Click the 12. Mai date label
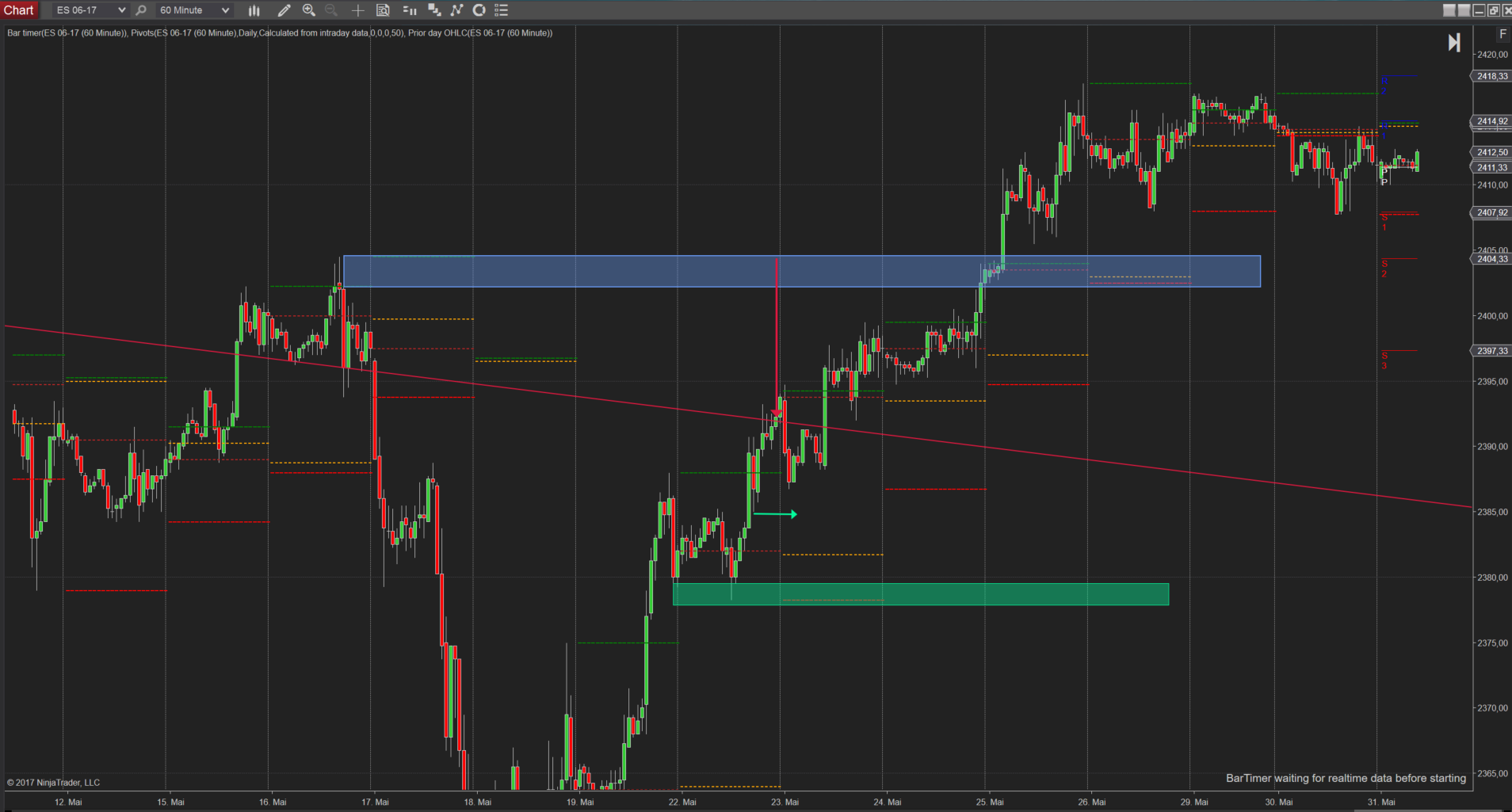This screenshot has height=812, width=1512. pos(68,802)
